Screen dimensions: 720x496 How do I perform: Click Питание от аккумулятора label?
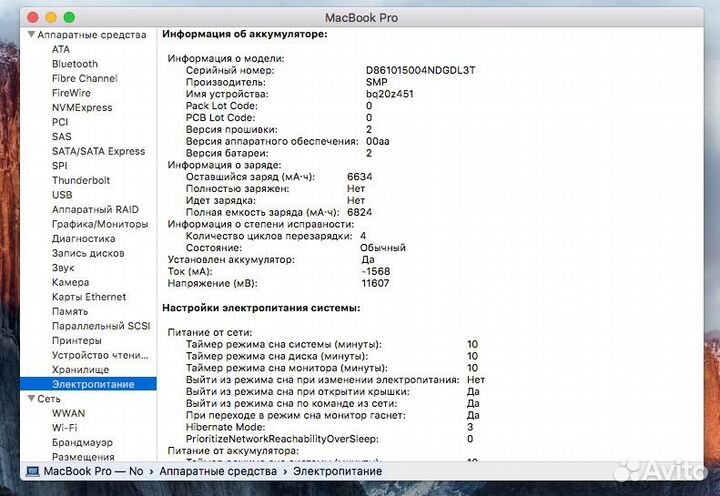tap(233, 451)
